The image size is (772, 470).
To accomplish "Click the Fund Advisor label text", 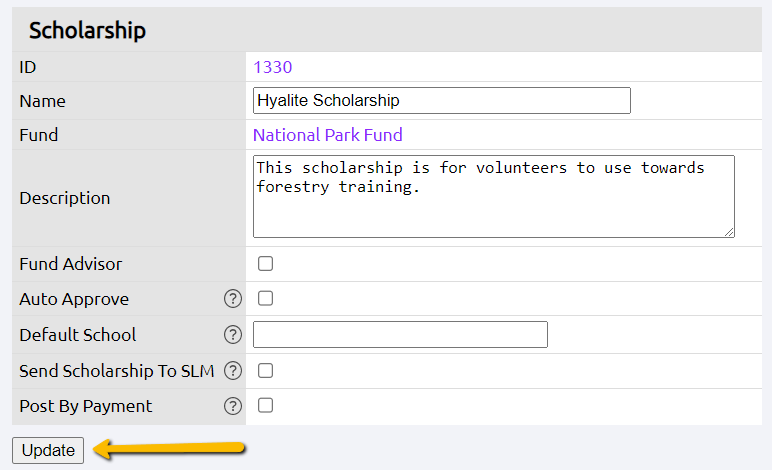I will [70, 264].
